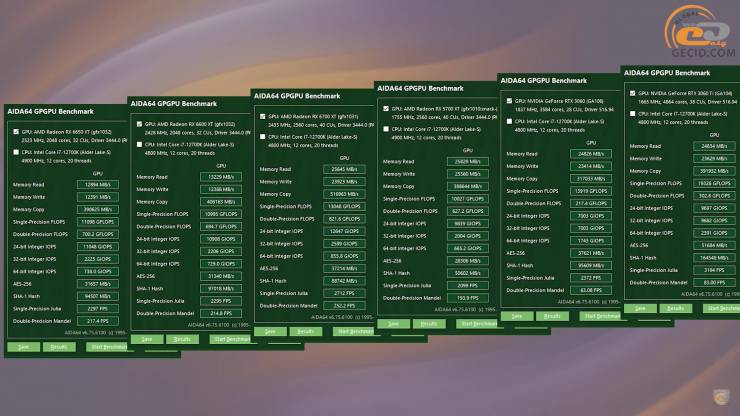Uncheck the GPU checkbox for Radeon RX 6650 XT
Image resolution: width=740 pixels, height=416 pixels.
pos(17,132)
